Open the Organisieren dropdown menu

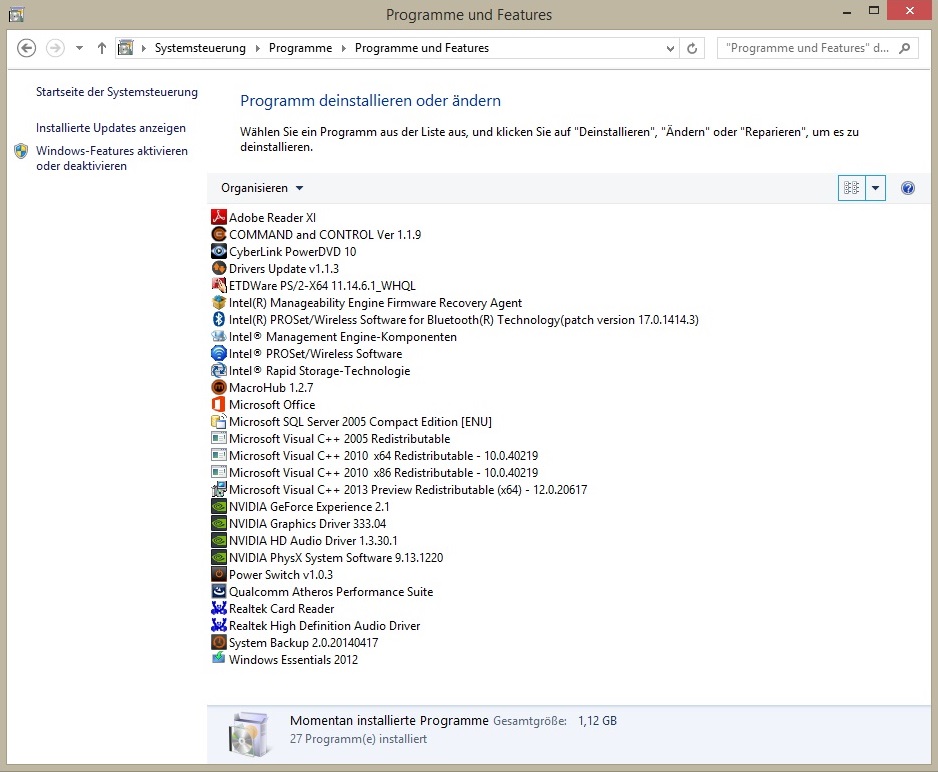pyautogui.click(x=262, y=188)
